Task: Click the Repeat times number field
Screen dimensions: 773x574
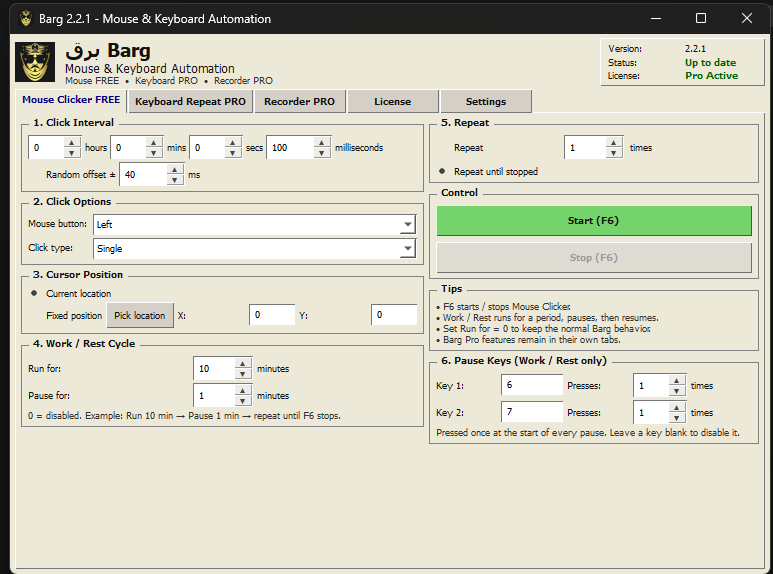Action: click(x=586, y=148)
